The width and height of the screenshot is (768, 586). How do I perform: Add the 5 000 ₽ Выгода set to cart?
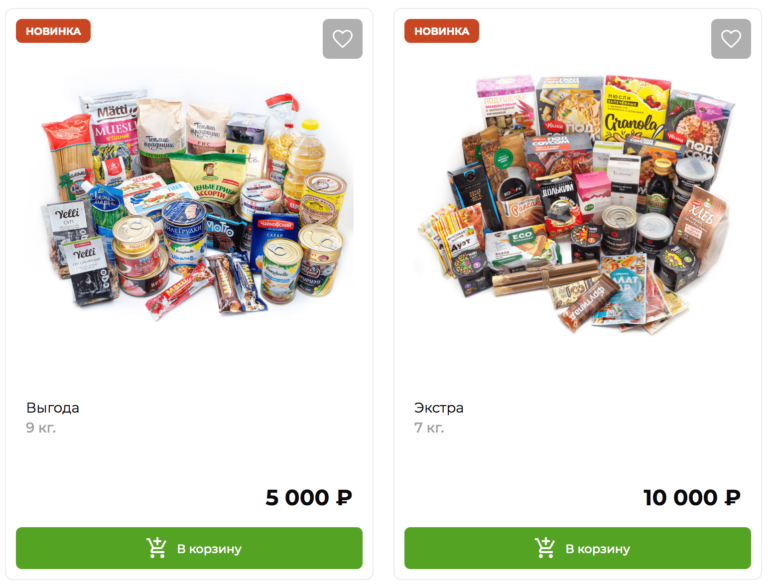point(189,548)
